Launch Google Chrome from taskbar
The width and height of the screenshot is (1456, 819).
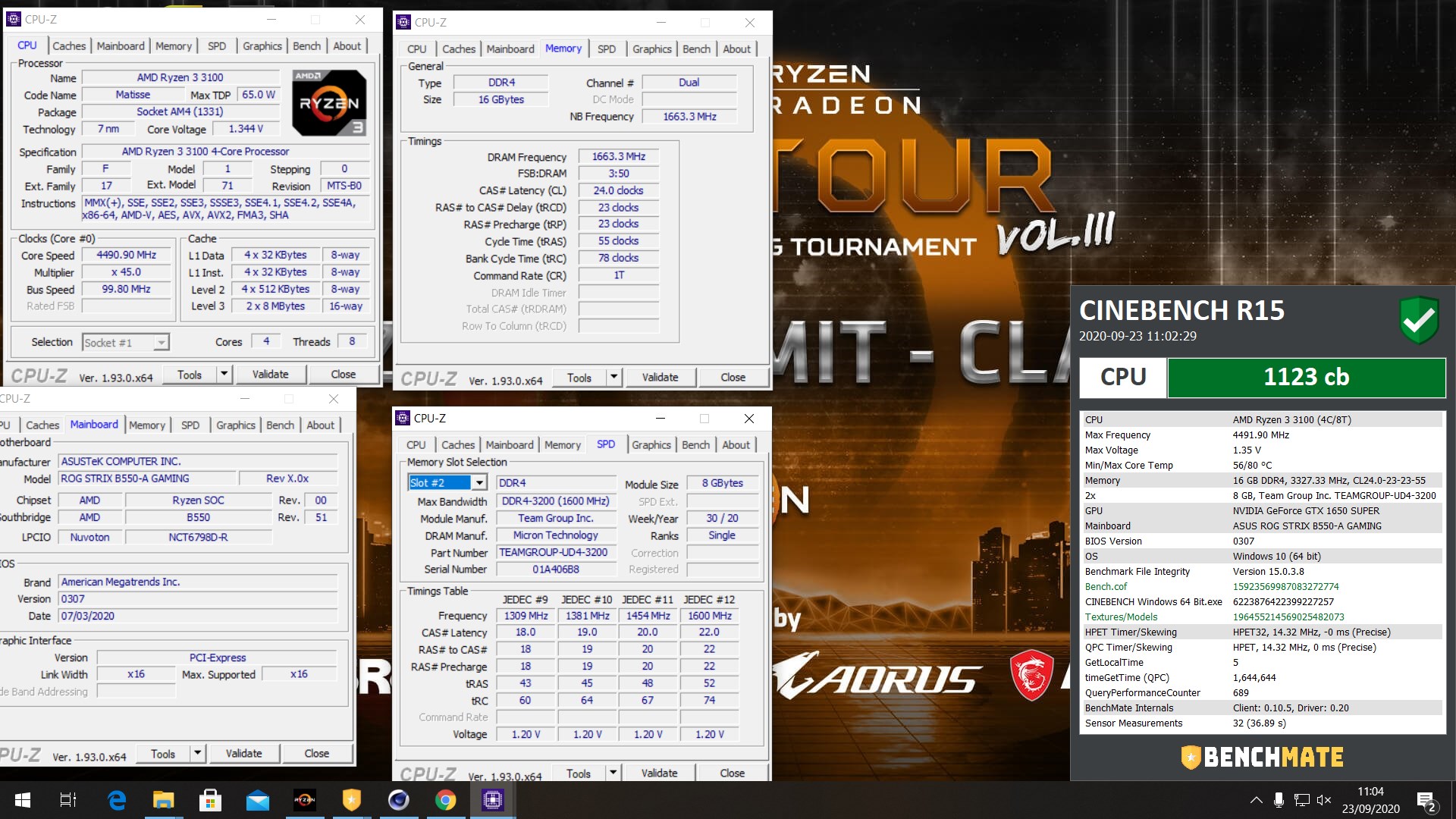click(x=445, y=800)
